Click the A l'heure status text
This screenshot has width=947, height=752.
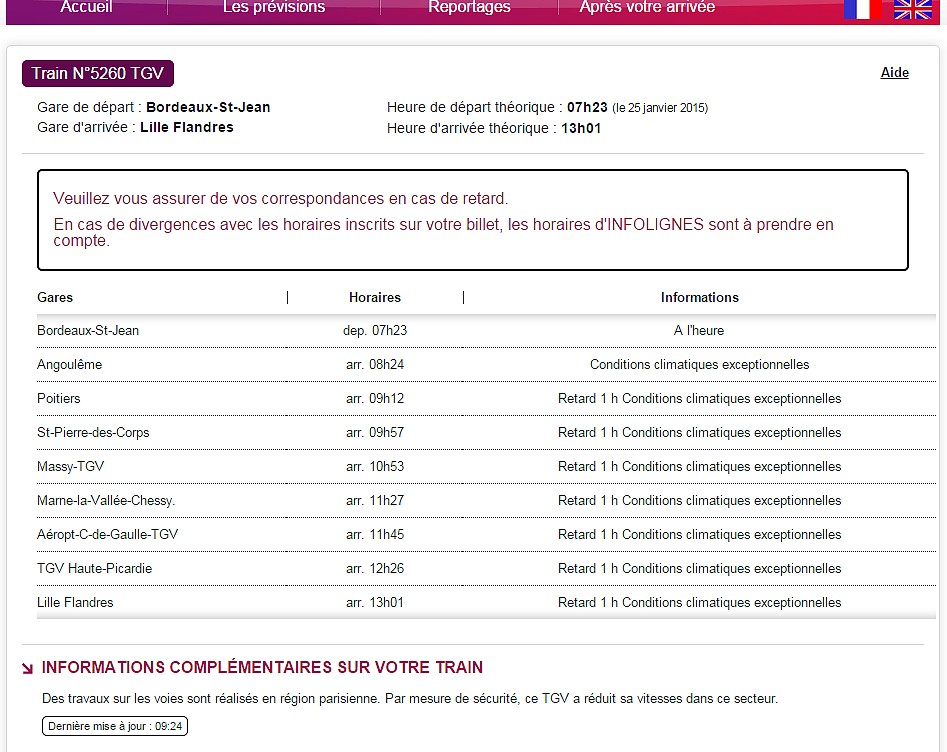pos(699,330)
